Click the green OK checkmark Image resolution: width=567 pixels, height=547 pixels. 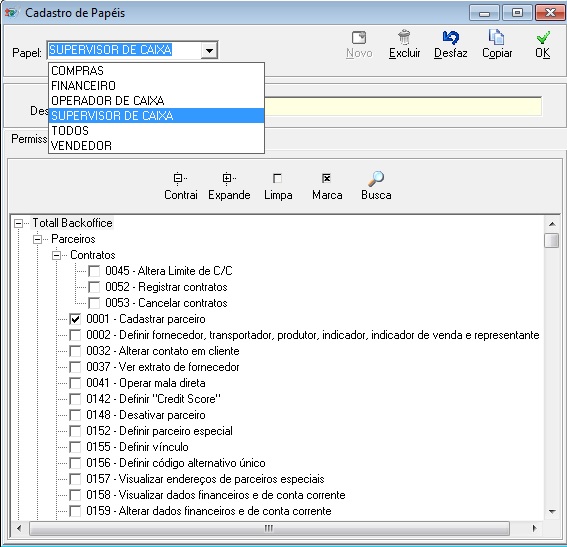coord(543,37)
